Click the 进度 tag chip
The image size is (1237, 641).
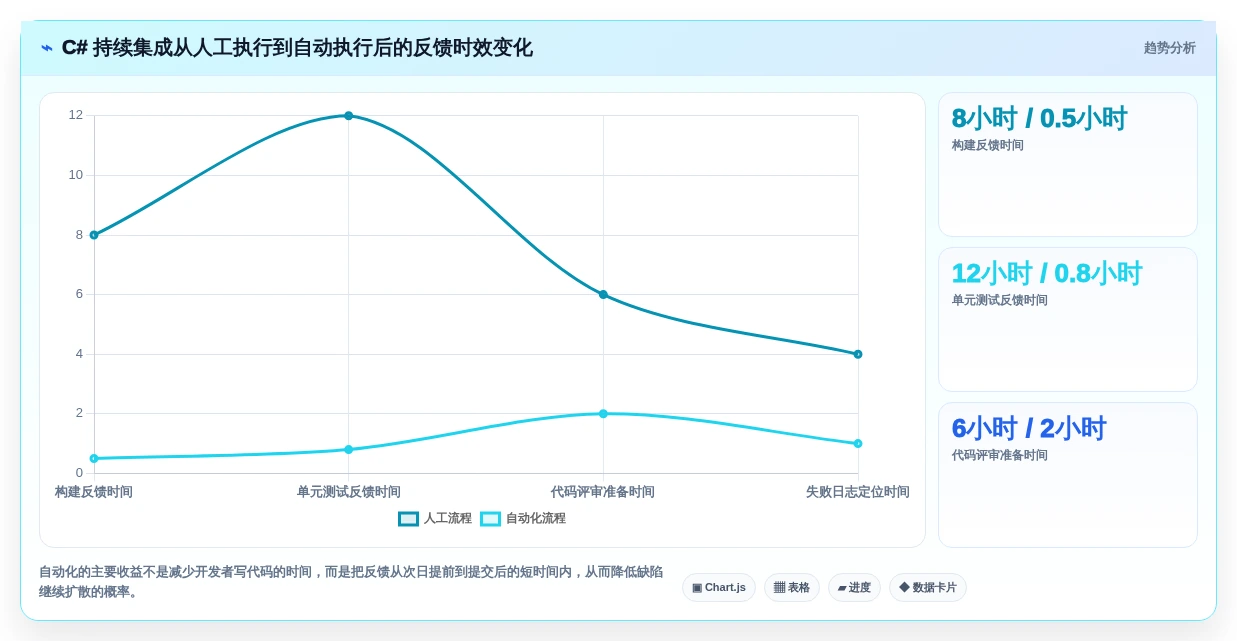[x=854, y=587]
